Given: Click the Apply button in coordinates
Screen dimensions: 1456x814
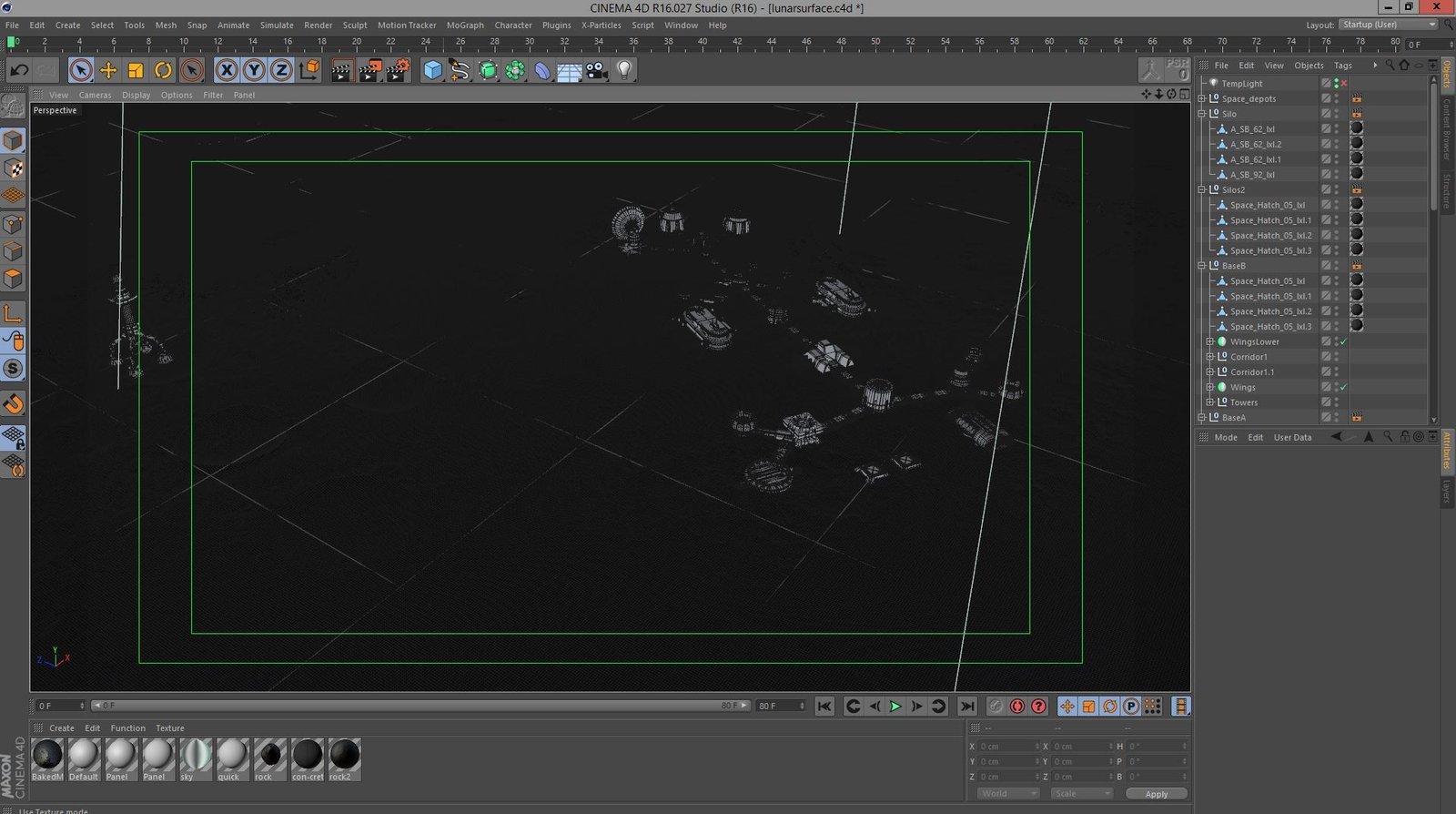Looking at the screenshot, I should [1156, 793].
